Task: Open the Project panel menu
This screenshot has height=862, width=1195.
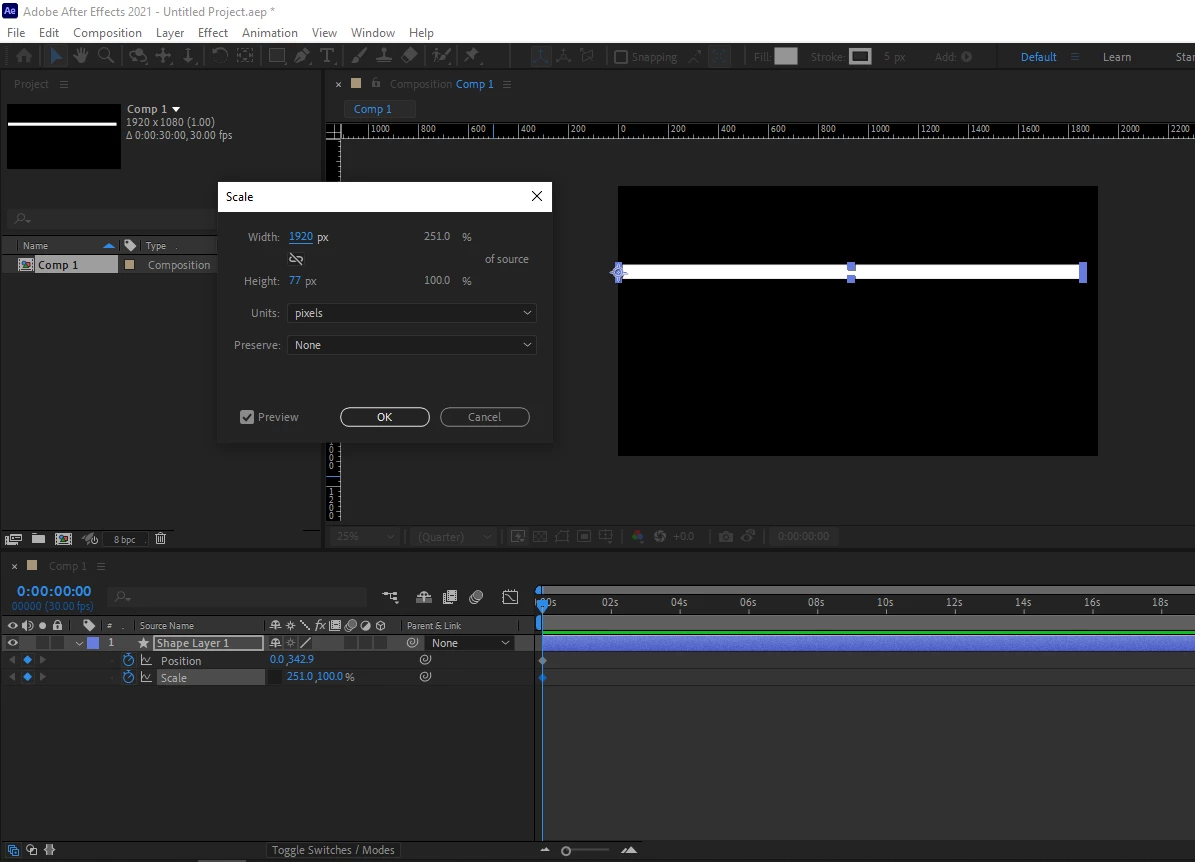Action: click(64, 84)
